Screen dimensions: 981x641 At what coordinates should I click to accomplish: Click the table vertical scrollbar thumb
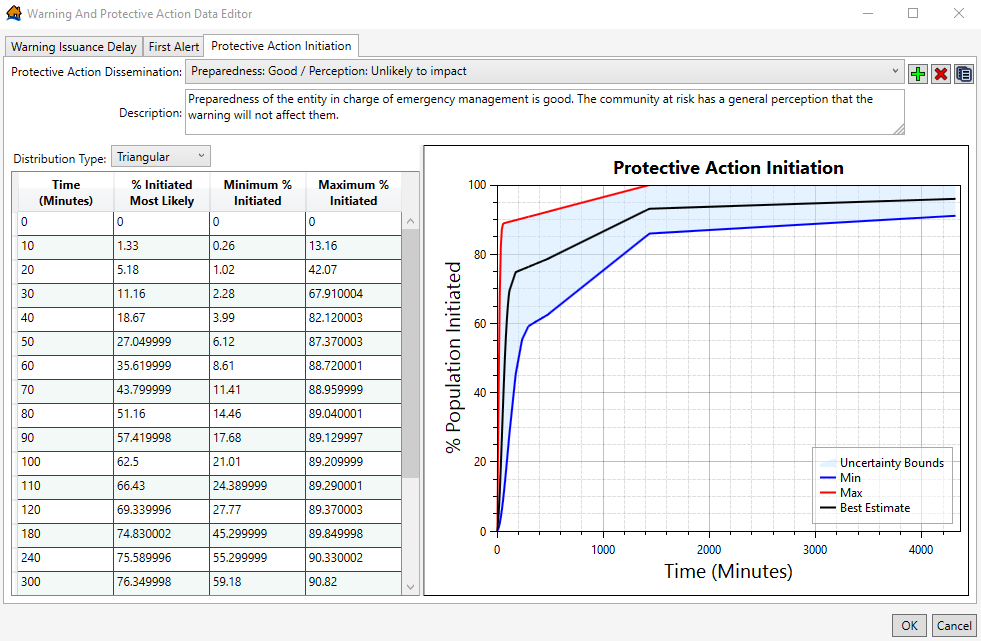410,353
